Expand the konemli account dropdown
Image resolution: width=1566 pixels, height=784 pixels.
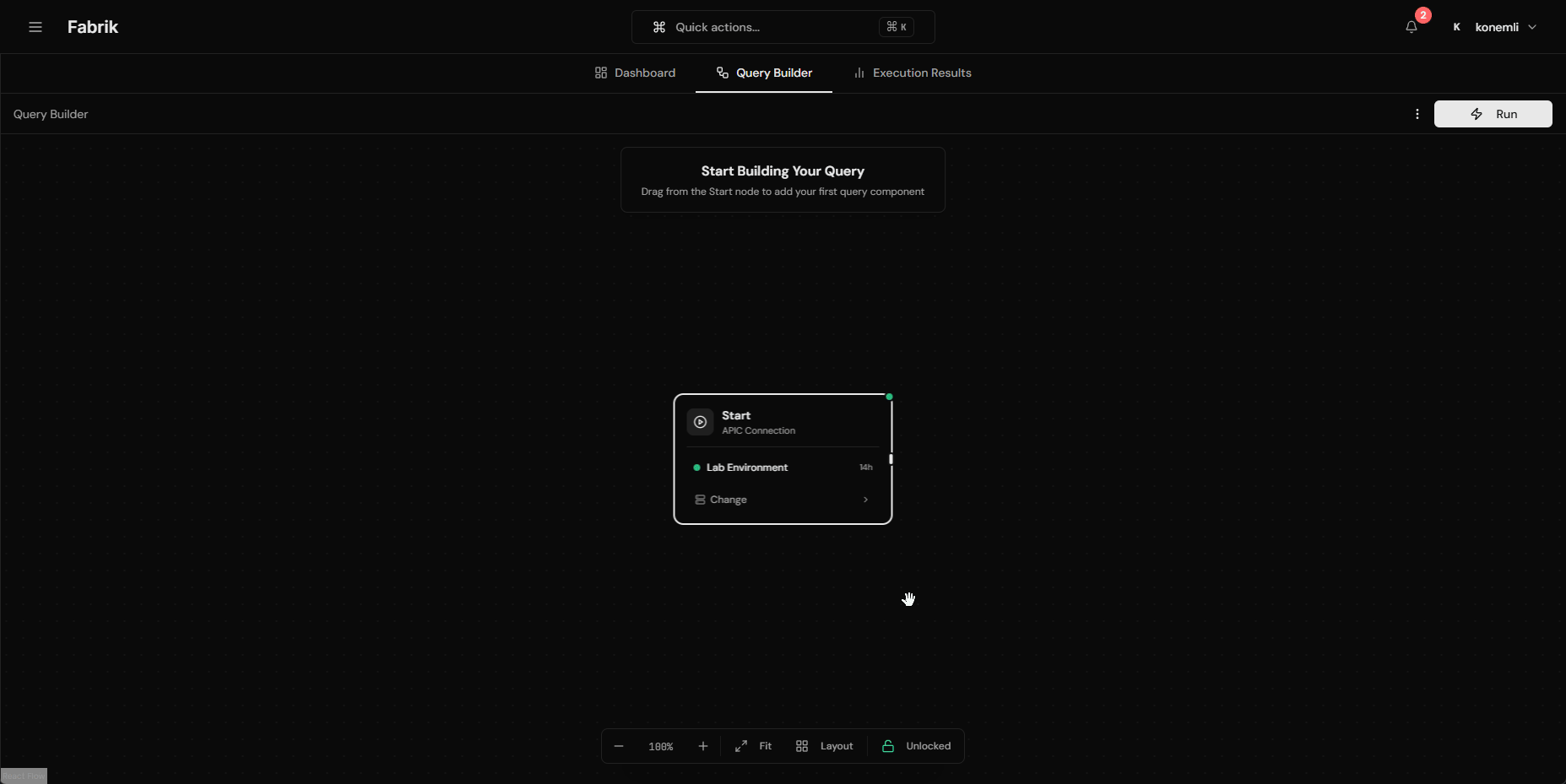(1496, 27)
